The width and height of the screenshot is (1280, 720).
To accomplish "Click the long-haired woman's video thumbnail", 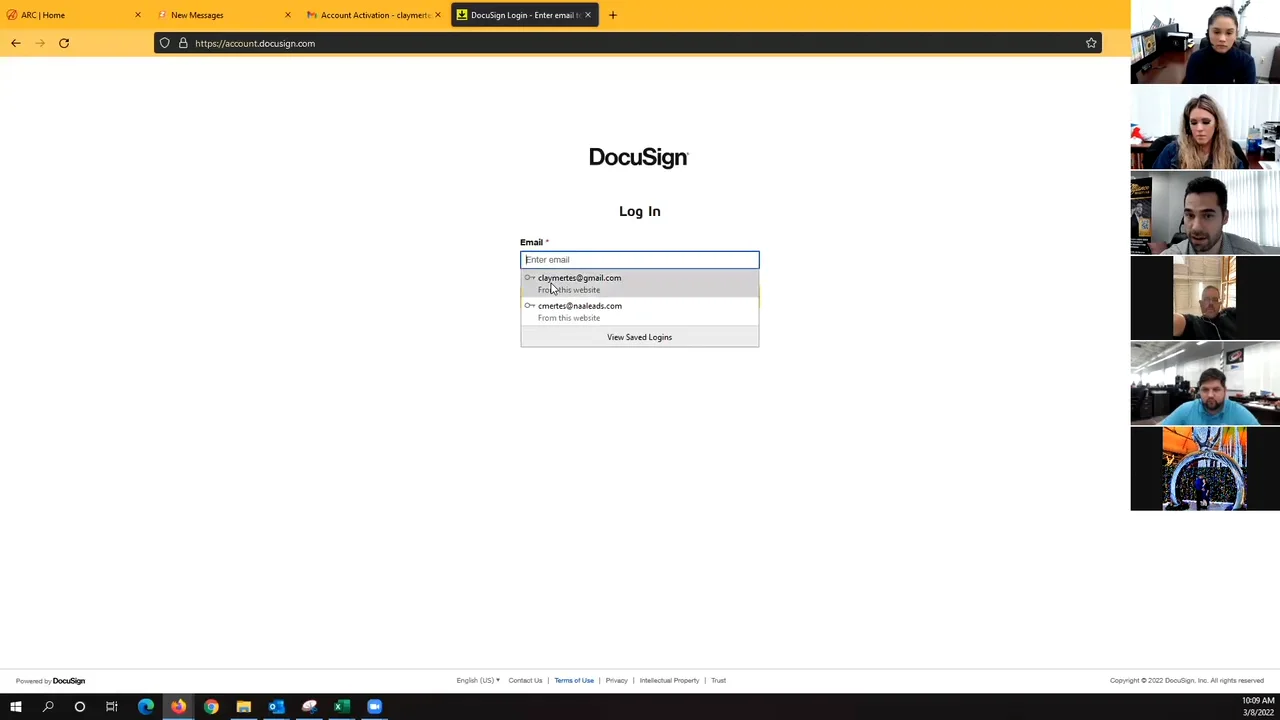I will point(1205,127).
